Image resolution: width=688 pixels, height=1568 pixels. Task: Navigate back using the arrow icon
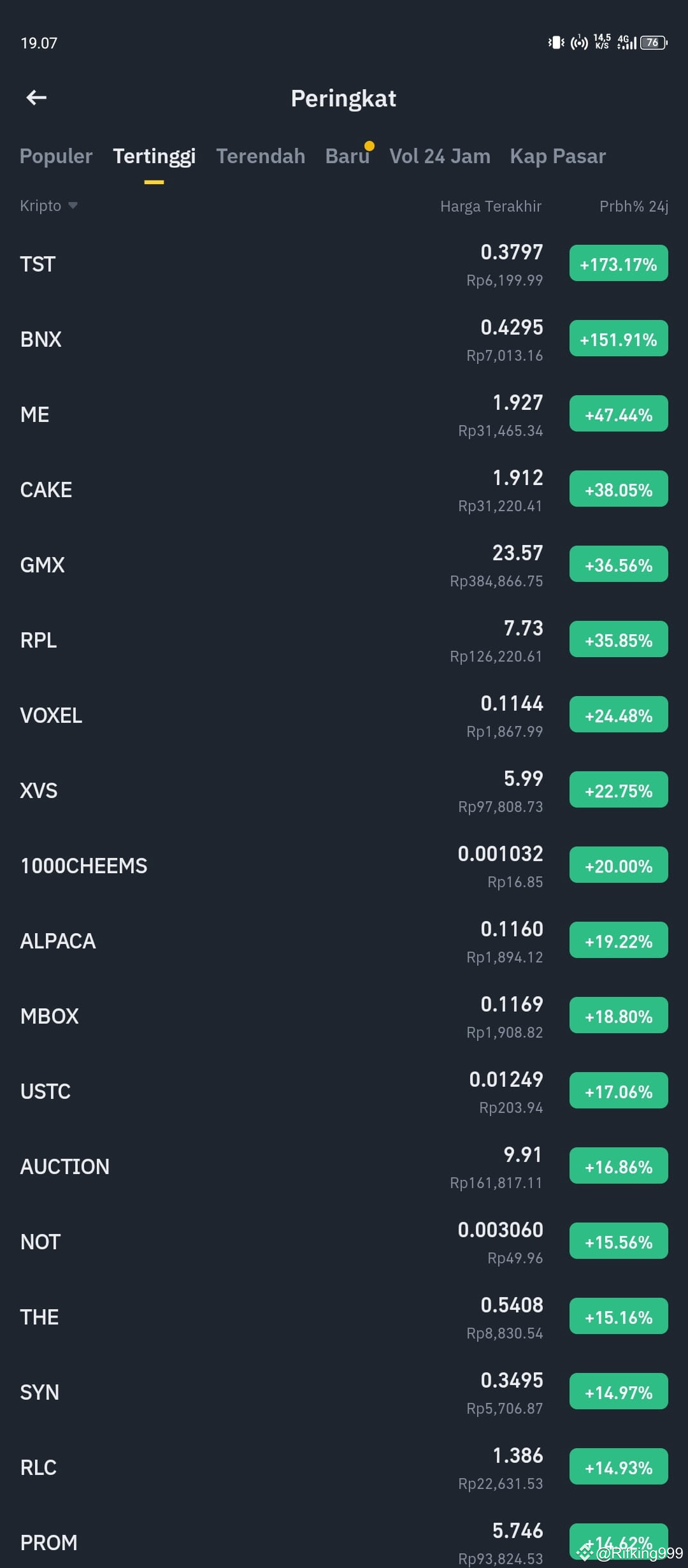[36, 97]
